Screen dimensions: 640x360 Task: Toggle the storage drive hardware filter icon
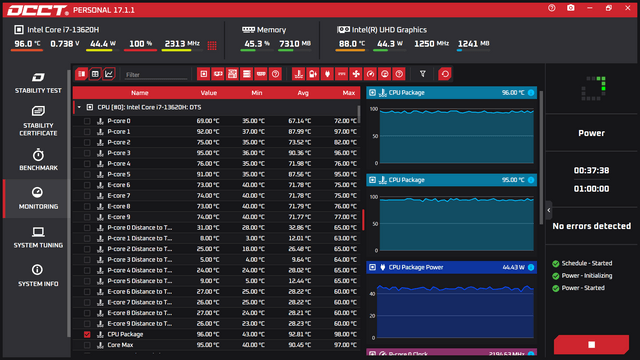[247, 74]
